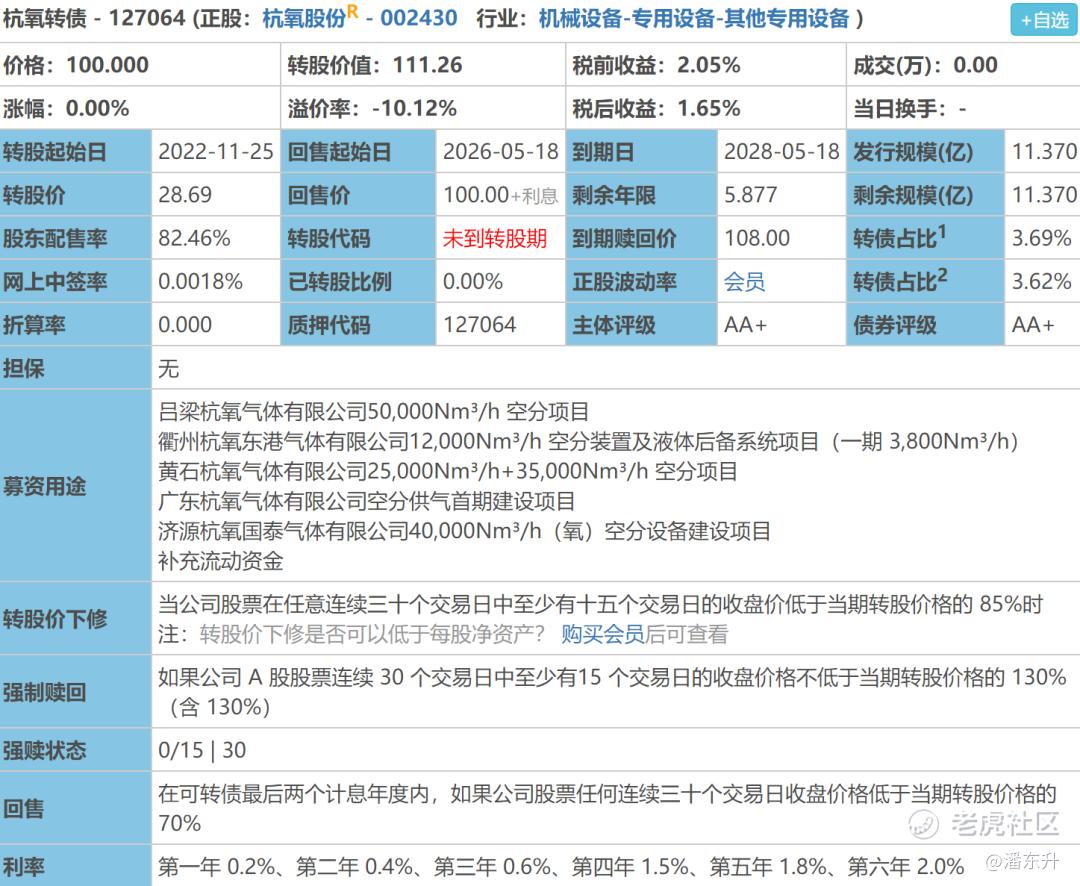Click the 回售 row label
This screenshot has height=886, width=1080.
pos(23,808)
